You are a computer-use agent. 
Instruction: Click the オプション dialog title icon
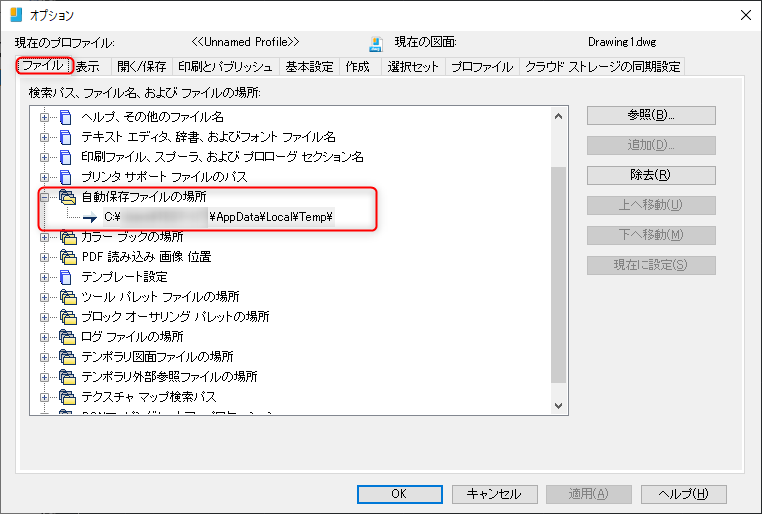point(16,15)
